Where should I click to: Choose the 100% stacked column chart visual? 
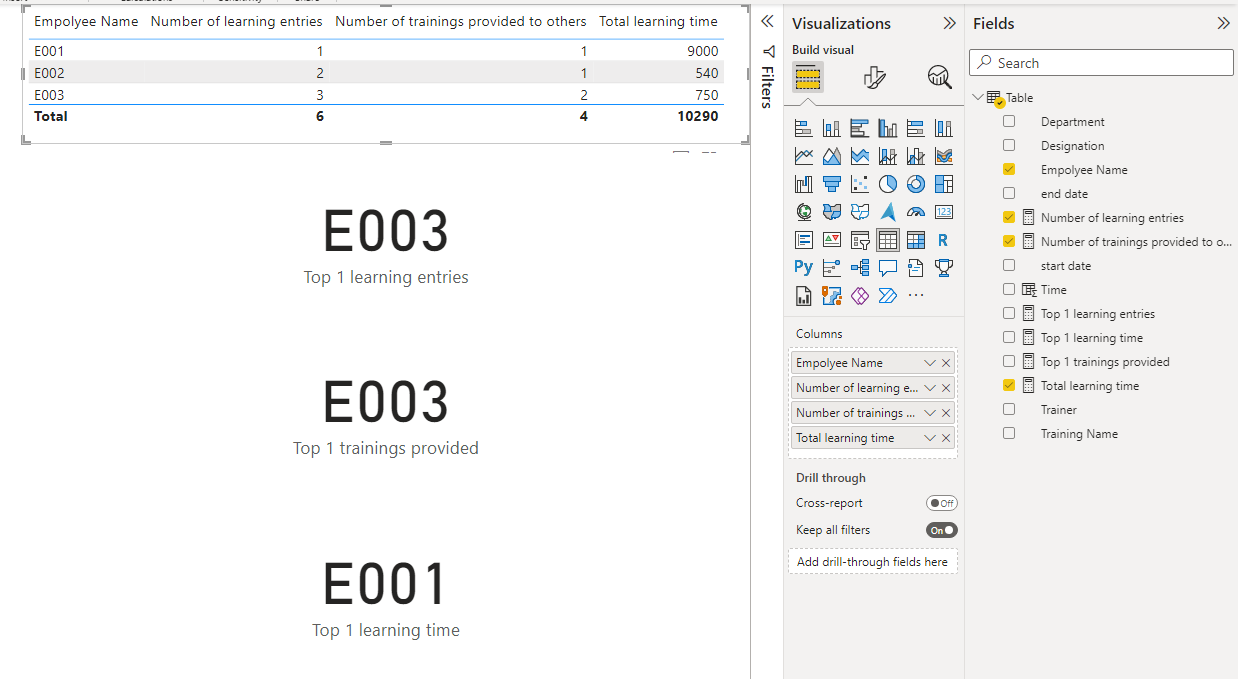click(943, 128)
